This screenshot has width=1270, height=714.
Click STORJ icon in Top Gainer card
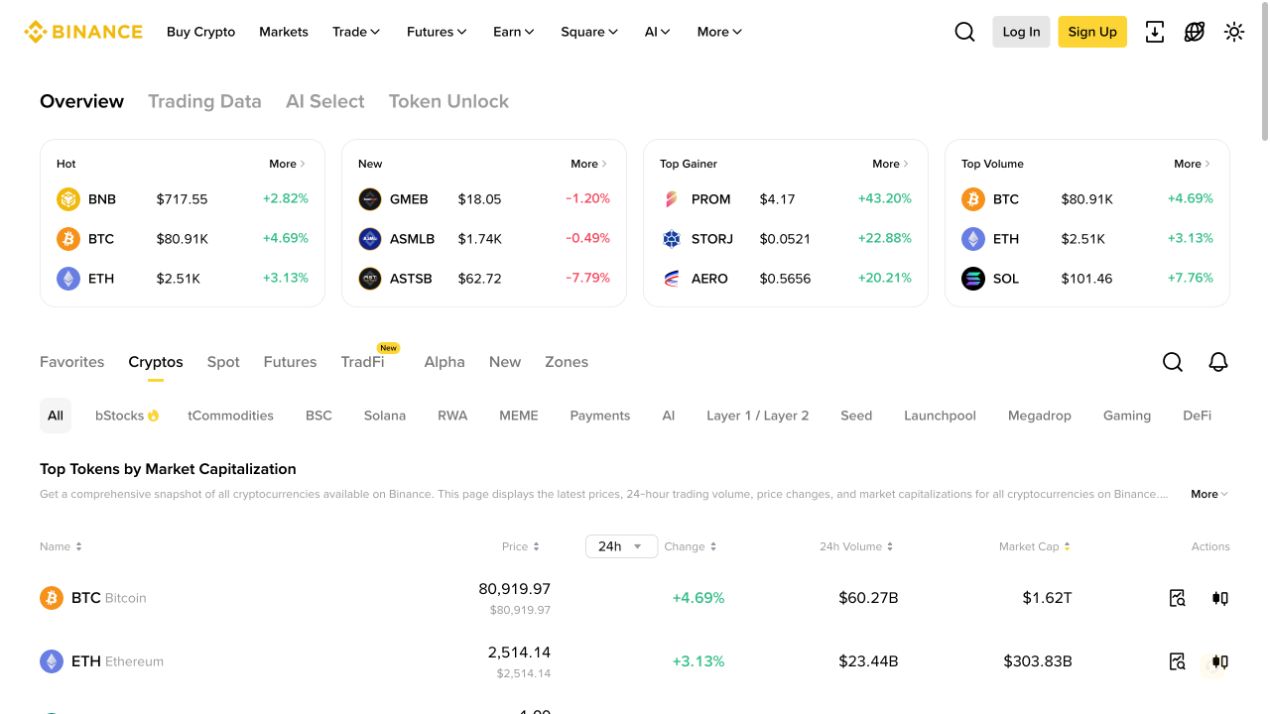tap(672, 239)
